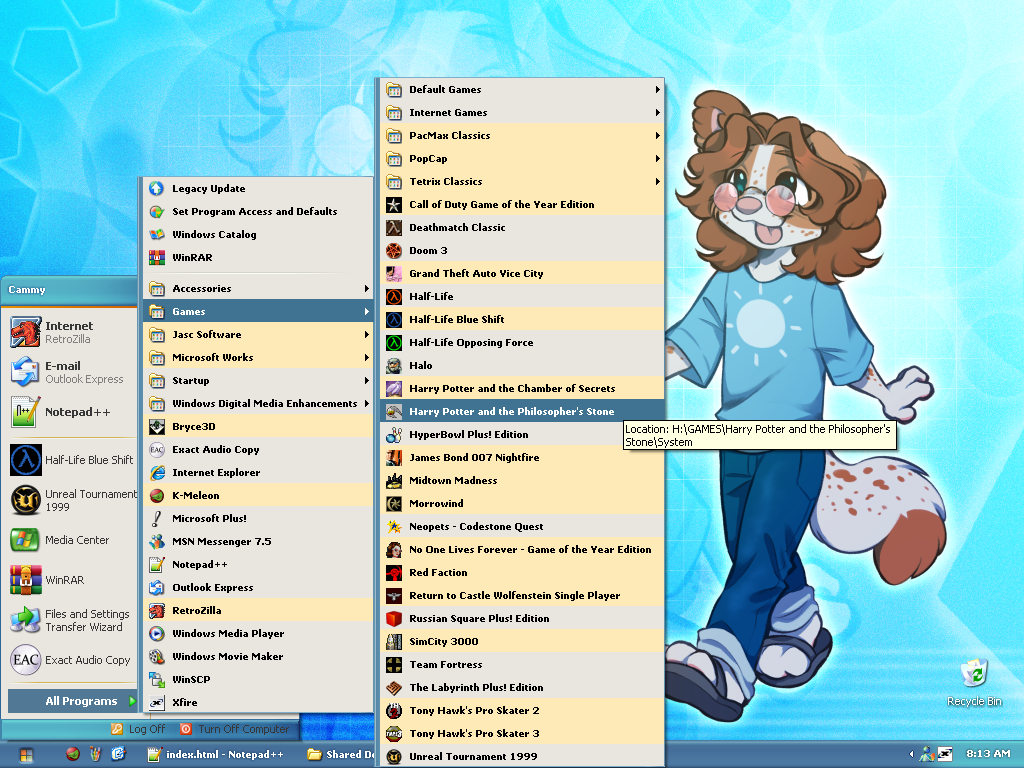Viewport: 1024px width, 768px height.
Task: Open RetroZilla Internet pinned shortcut
Action: point(68,332)
